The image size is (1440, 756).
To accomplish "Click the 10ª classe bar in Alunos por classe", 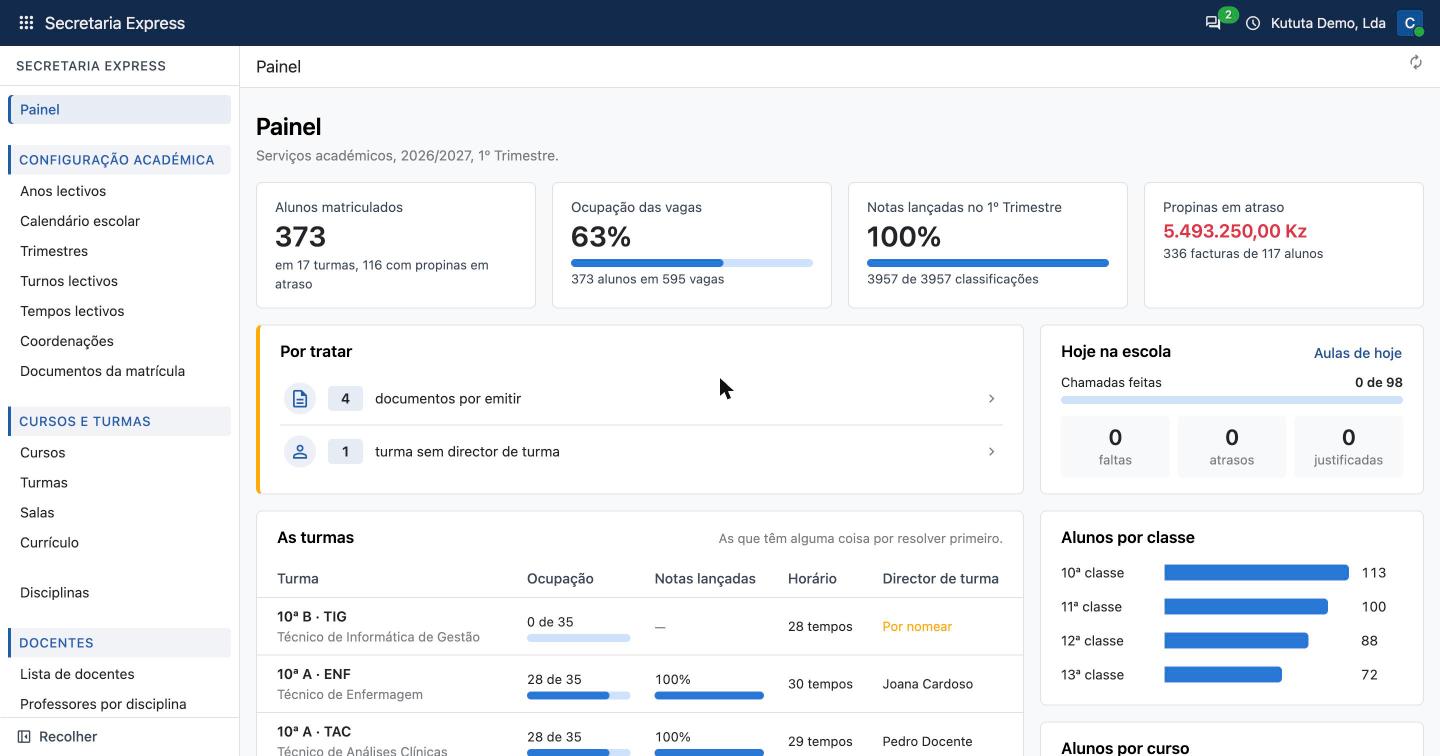I will coord(1256,573).
